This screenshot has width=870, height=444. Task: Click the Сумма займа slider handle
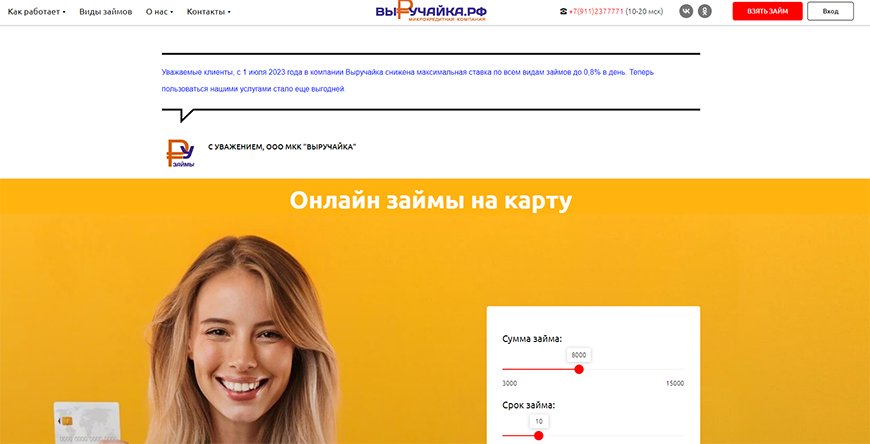[579, 370]
